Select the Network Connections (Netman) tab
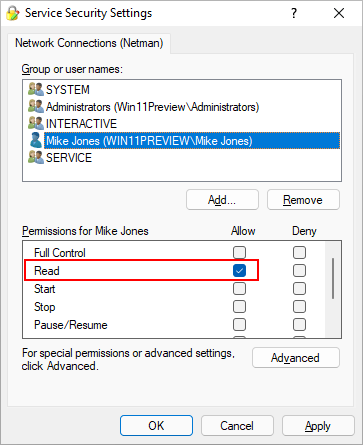 (x=89, y=43)
